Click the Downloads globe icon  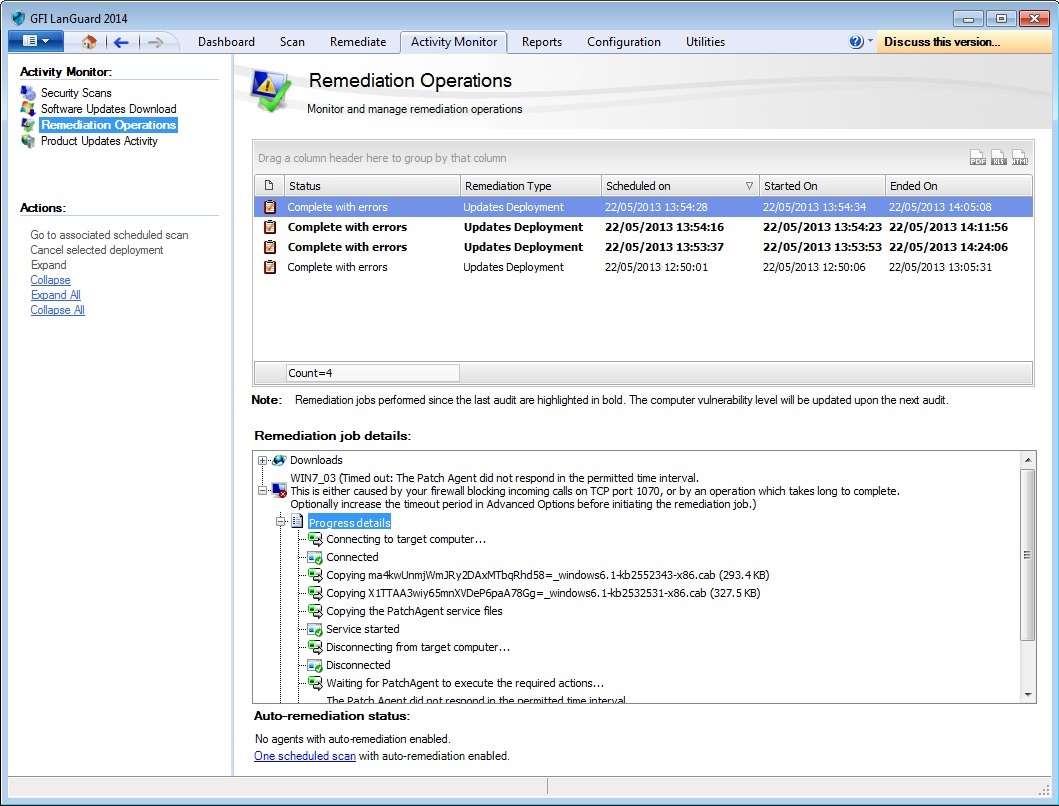279,460
